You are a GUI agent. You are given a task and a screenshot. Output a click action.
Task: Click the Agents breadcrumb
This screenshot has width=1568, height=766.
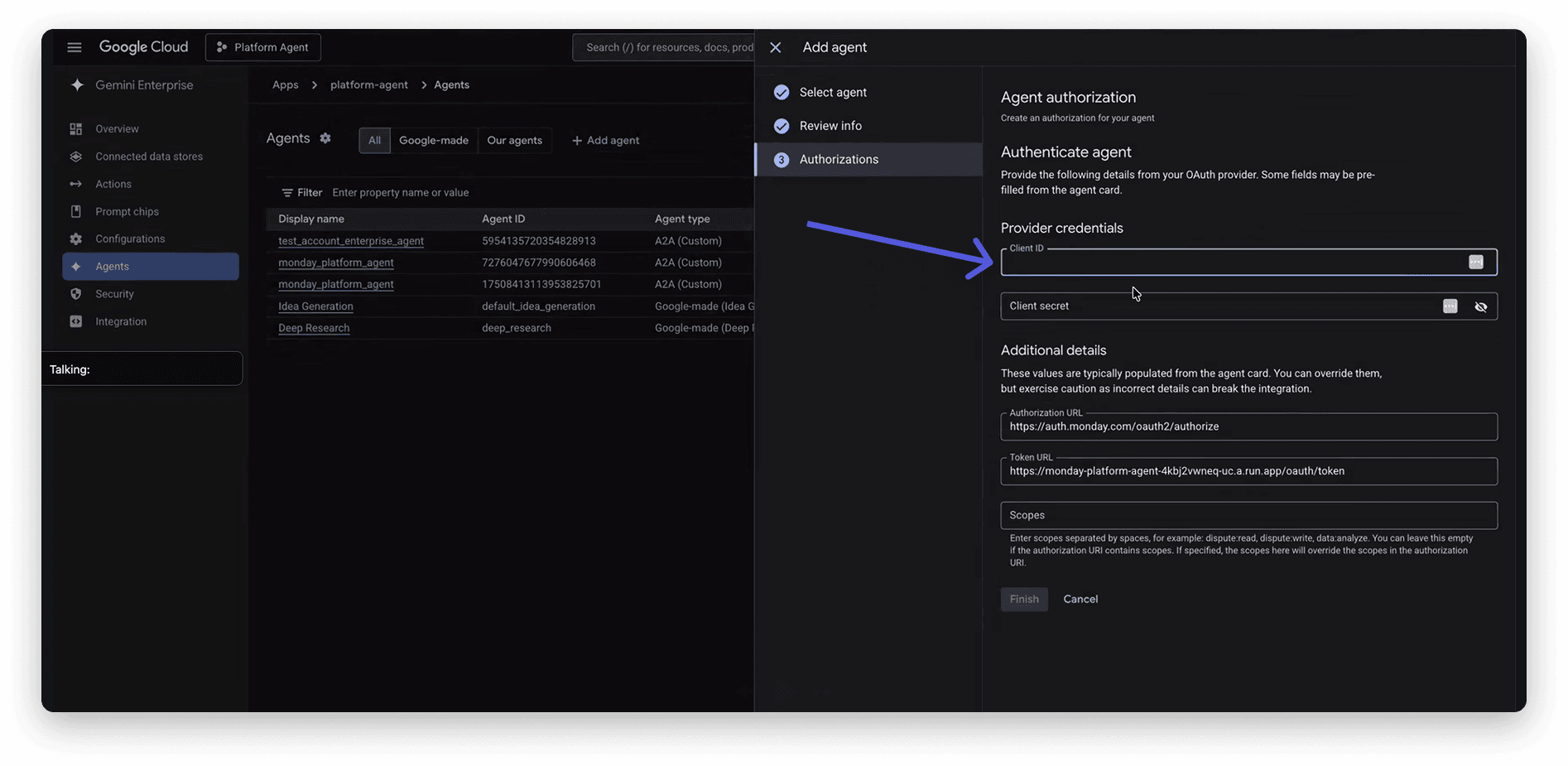point(452,84)
